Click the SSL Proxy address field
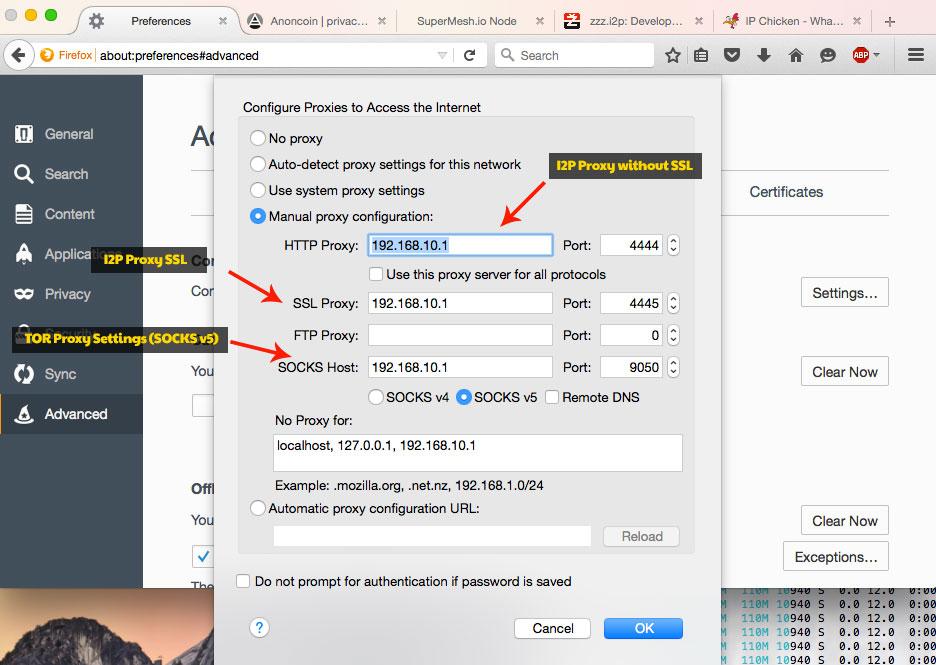The height and width of the screenshot is (665, 936). tap(460, 303)
